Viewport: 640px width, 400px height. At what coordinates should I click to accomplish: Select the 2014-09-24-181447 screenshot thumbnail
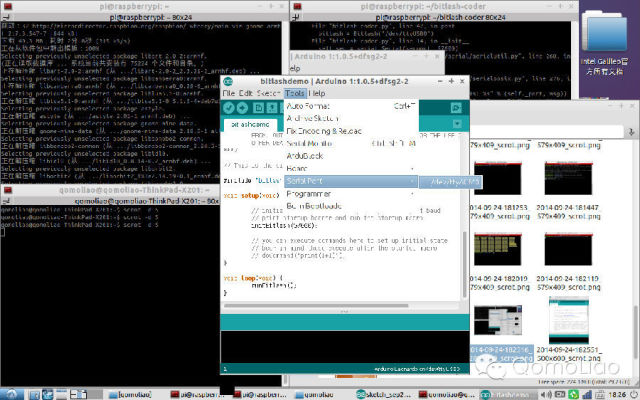point(568,179)
